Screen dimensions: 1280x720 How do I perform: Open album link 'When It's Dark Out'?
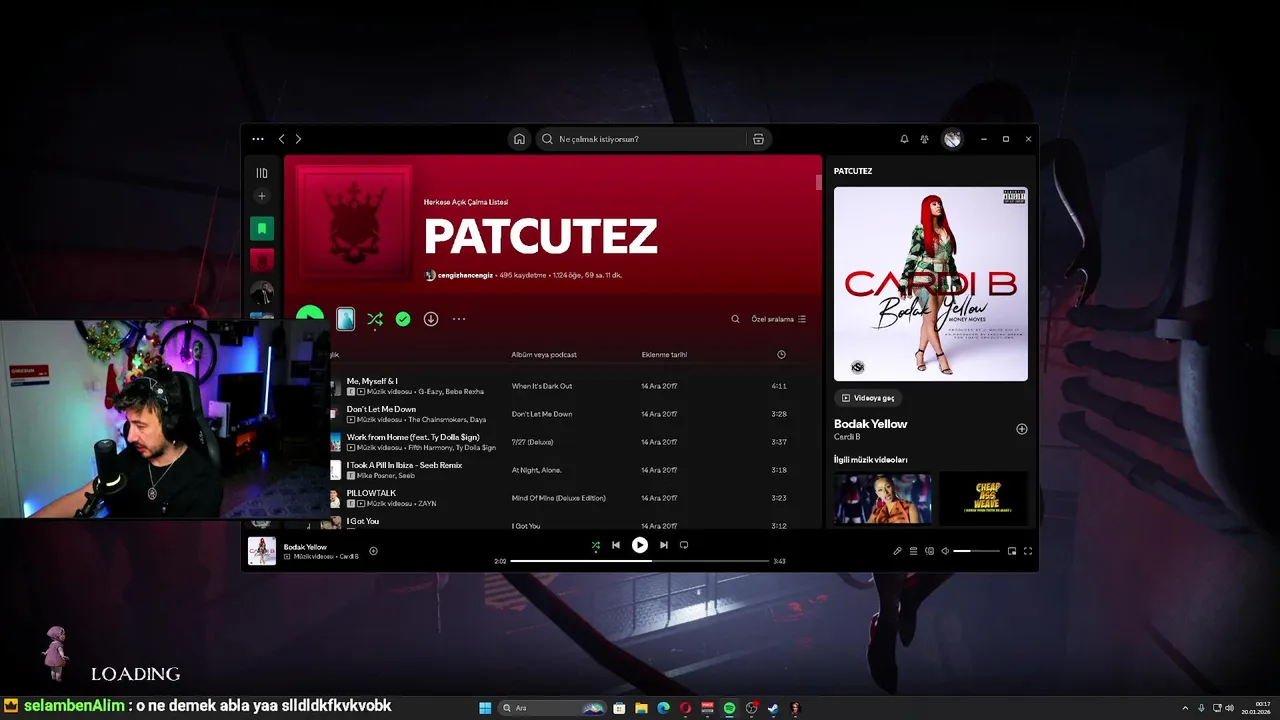click(542, 386)
